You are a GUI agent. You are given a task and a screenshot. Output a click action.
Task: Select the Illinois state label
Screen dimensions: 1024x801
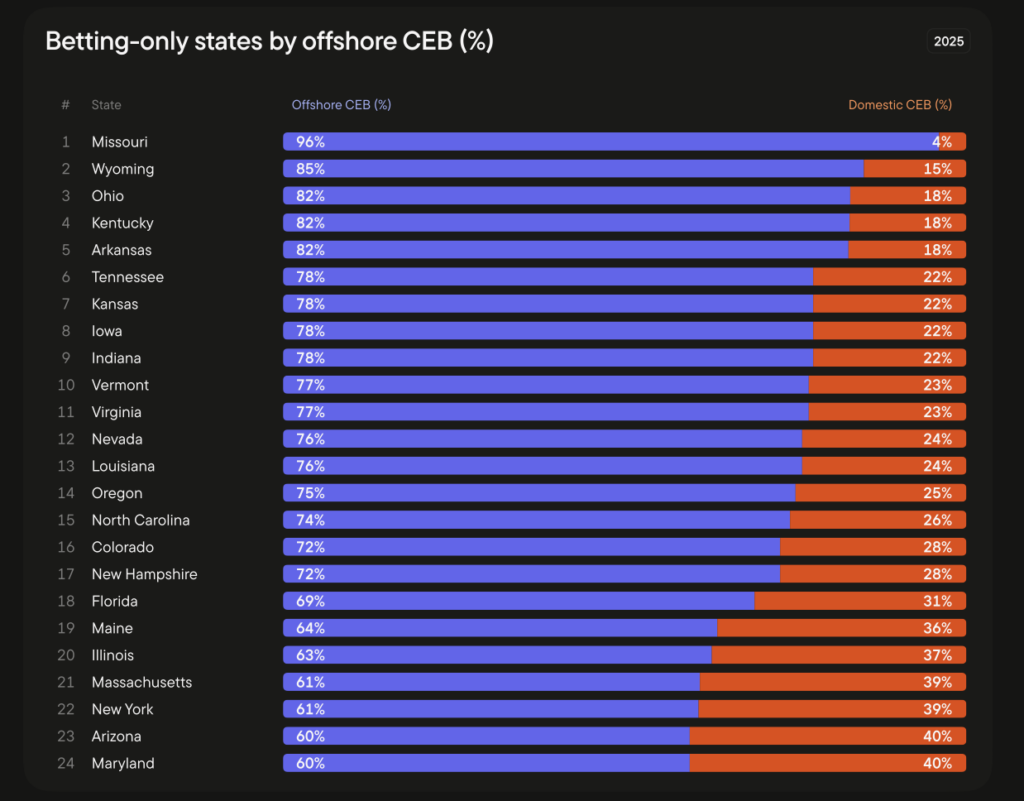[x=112, y=655]
